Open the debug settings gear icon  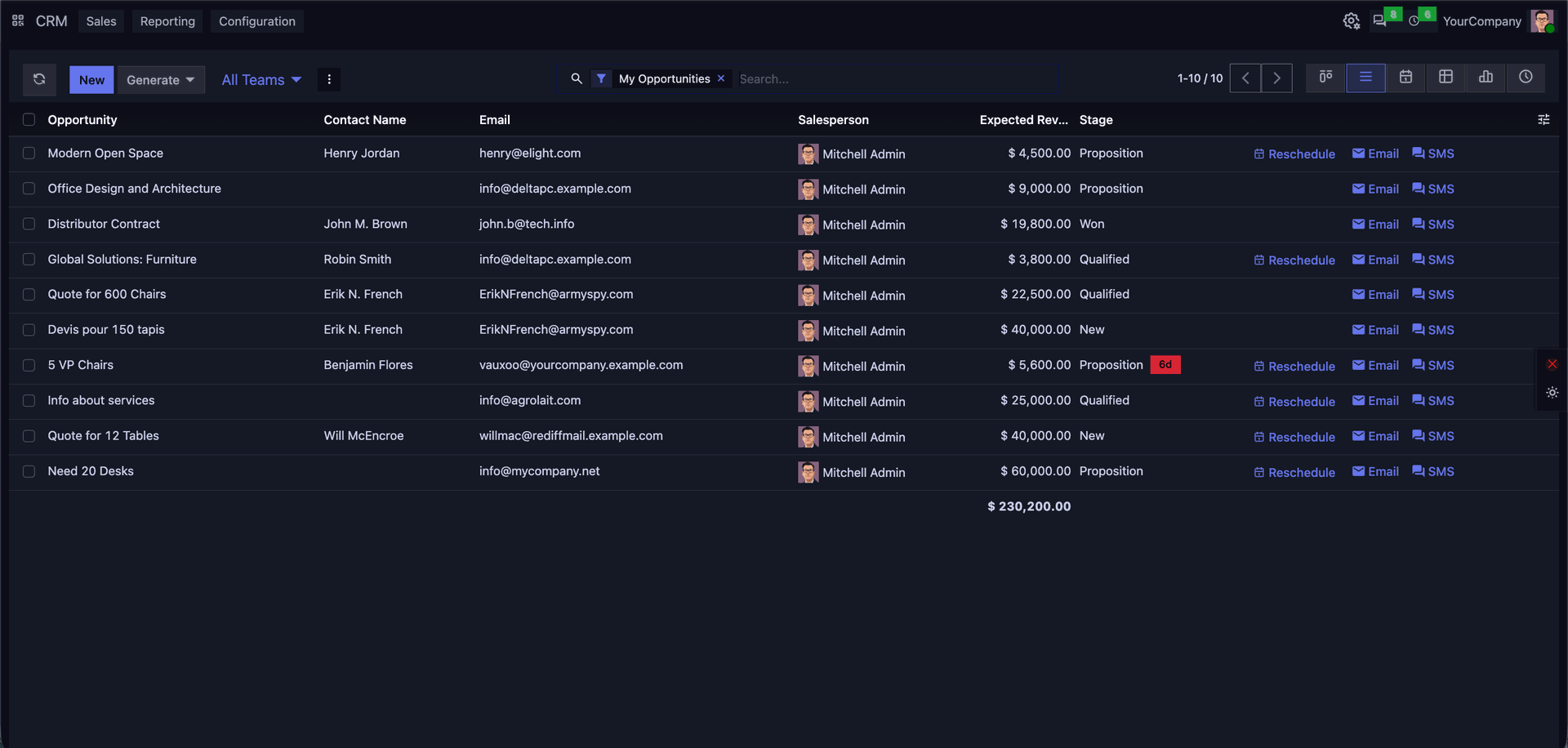[x=1352, y=20]
